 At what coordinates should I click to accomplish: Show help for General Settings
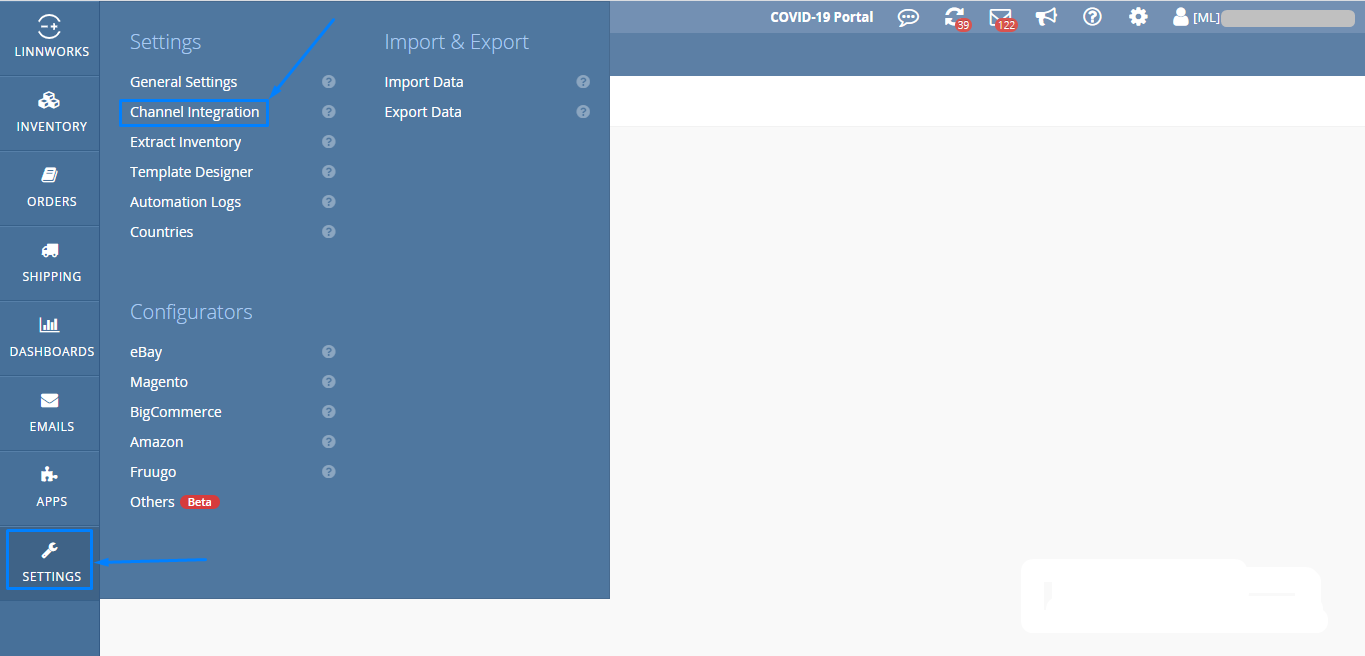(x=329, y=82)
